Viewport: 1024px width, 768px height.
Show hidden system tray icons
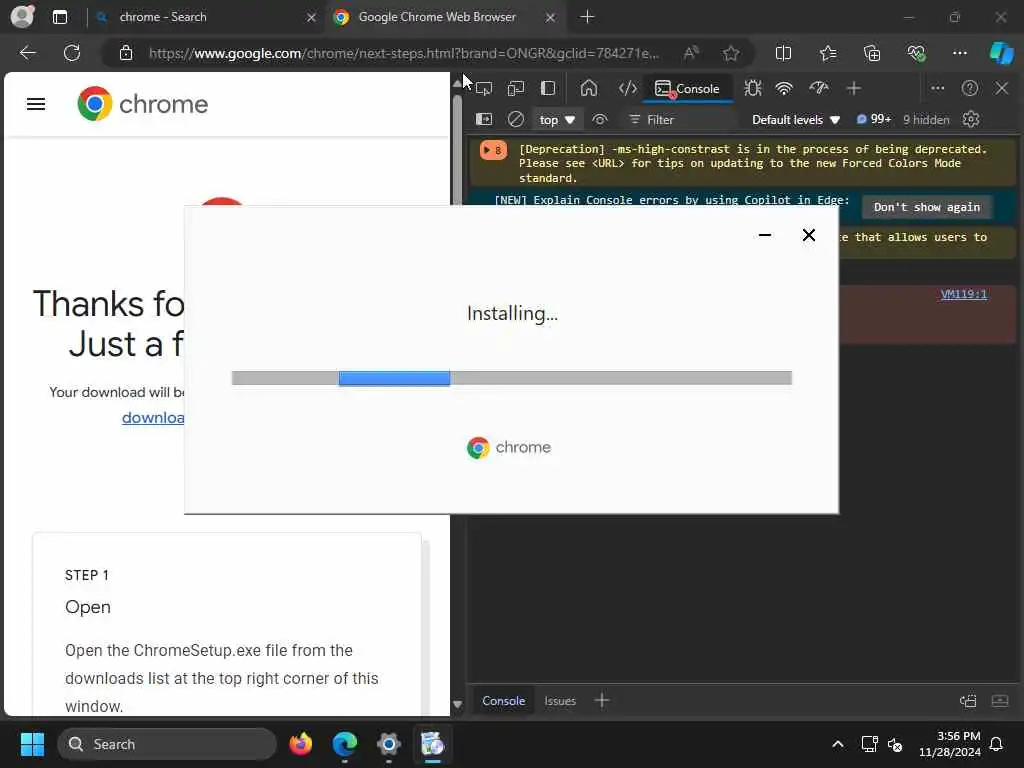pos(838,744)
